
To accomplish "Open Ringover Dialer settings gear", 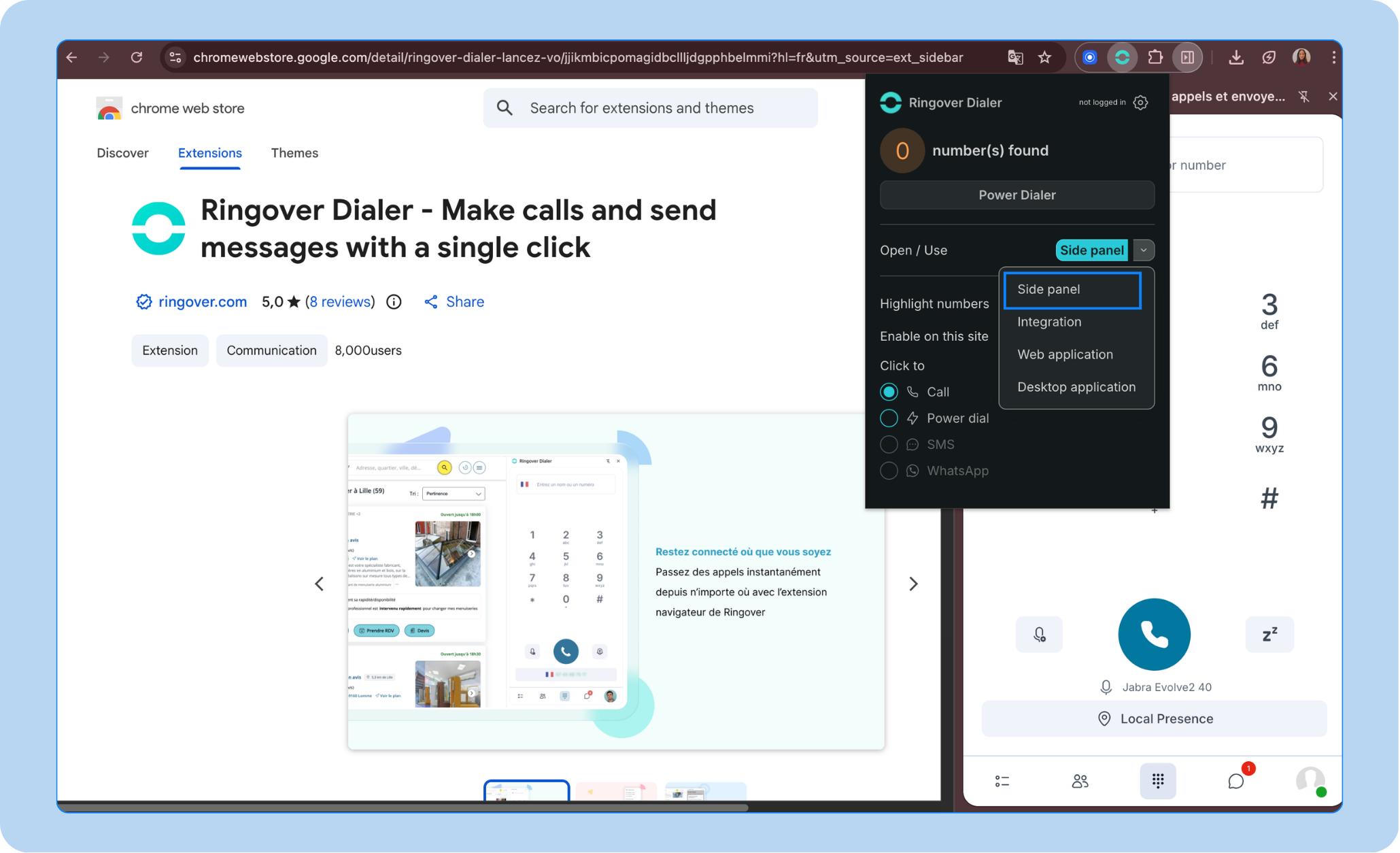I will 1140,103.
